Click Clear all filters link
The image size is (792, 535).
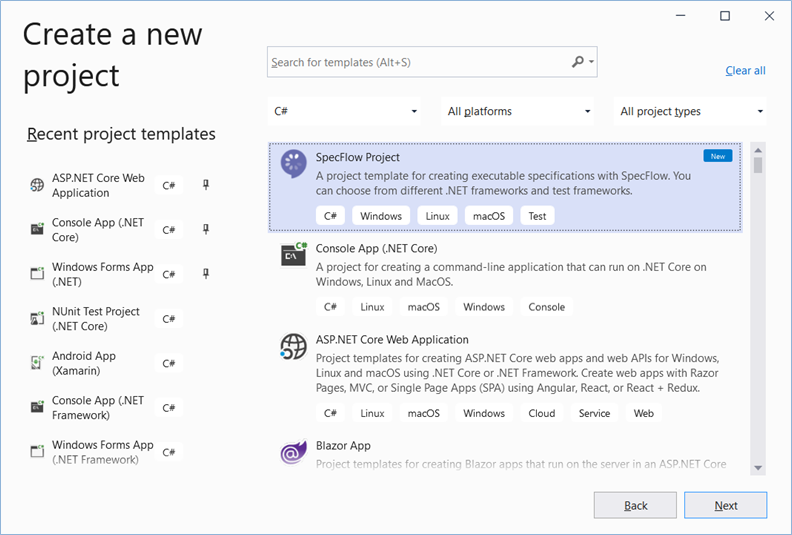[x=745, y=71]
